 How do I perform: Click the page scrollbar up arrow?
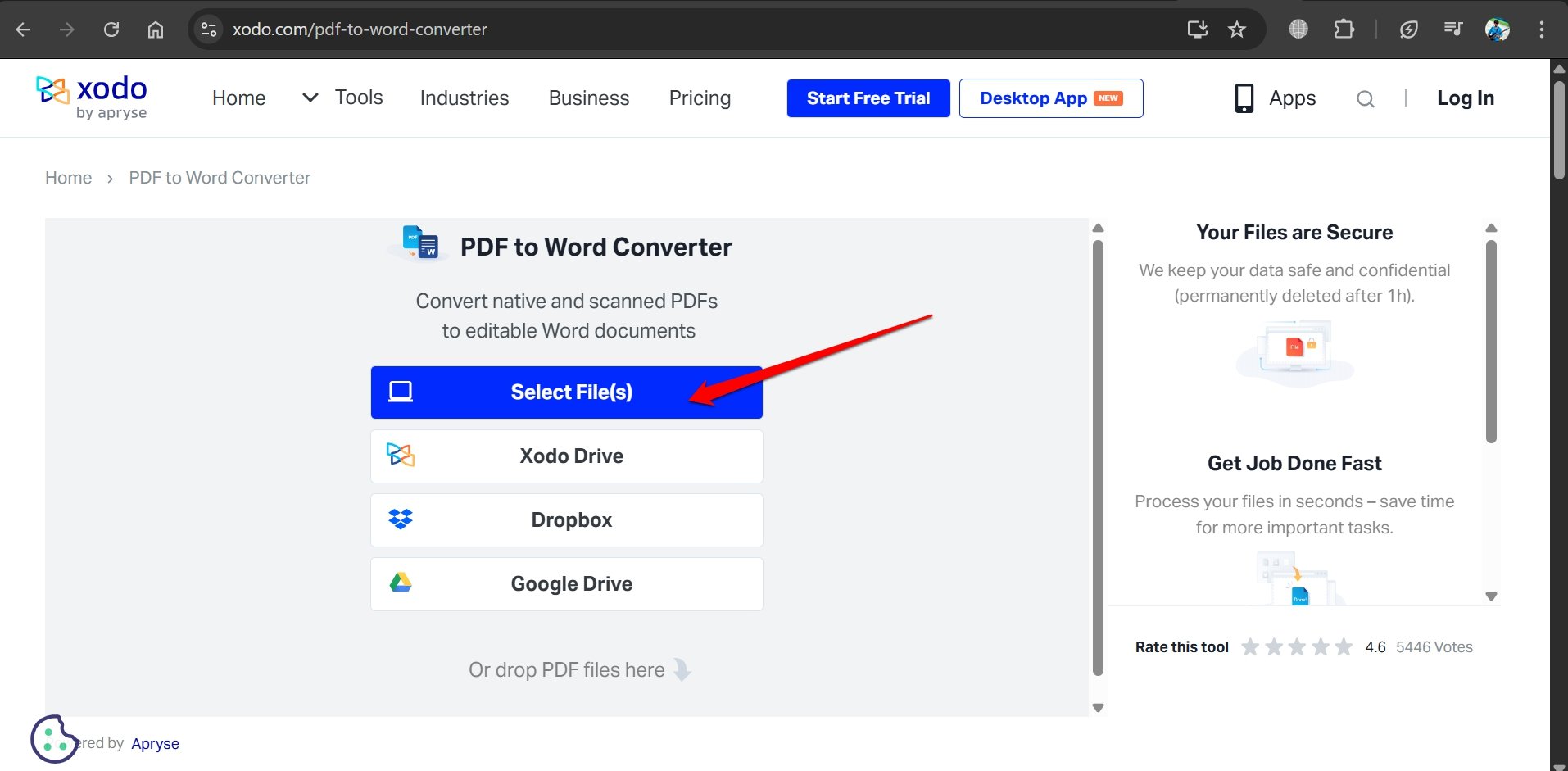click(1559, 70)
